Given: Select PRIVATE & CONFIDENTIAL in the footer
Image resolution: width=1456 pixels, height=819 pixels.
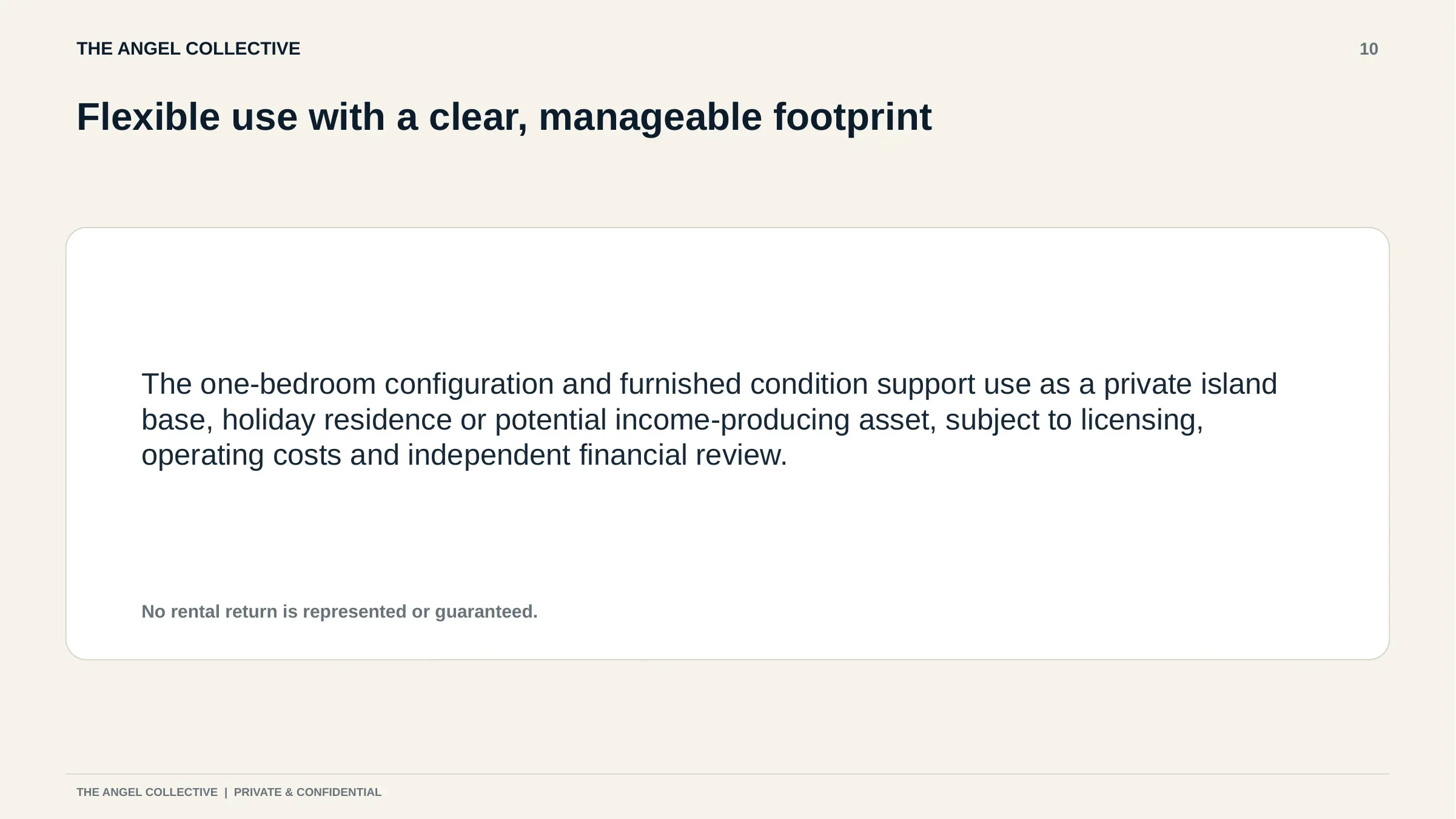Looking at the screenshot, I should tap(307, 792).
